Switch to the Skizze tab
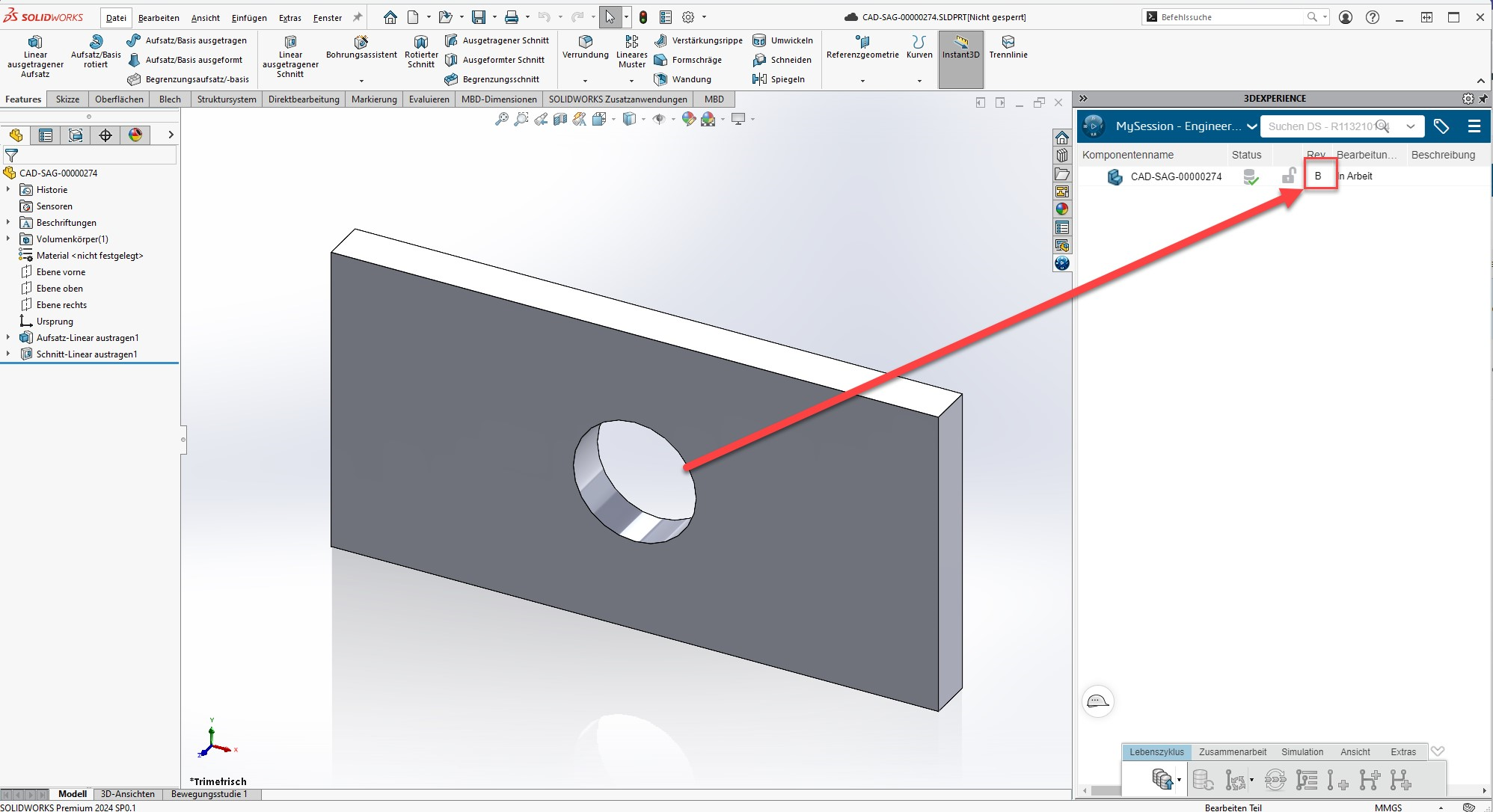This screenshot has width=1493, height=812. (x=67, y=99)
